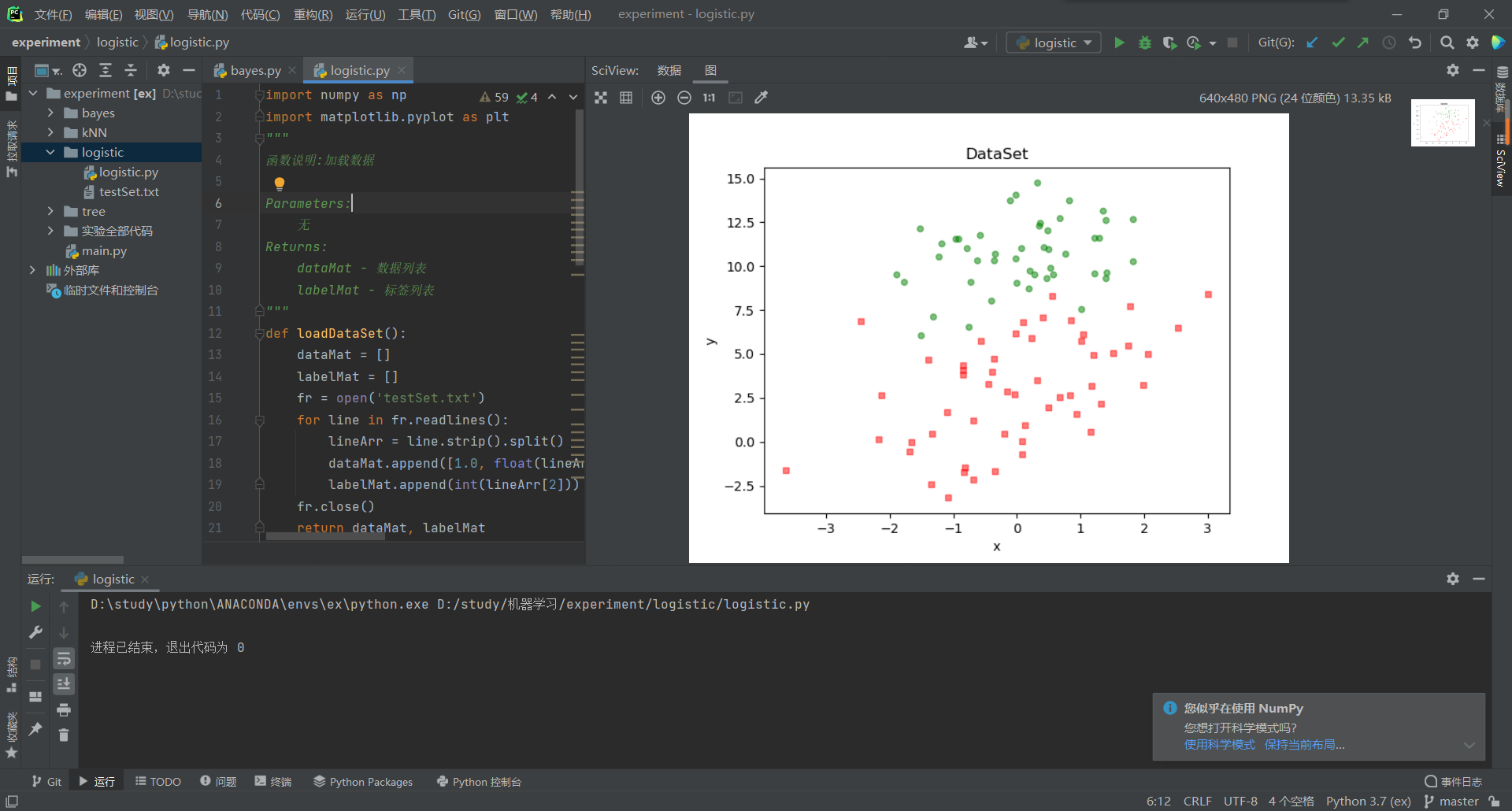Click the 保持当前布局 link

point(1304,745)
